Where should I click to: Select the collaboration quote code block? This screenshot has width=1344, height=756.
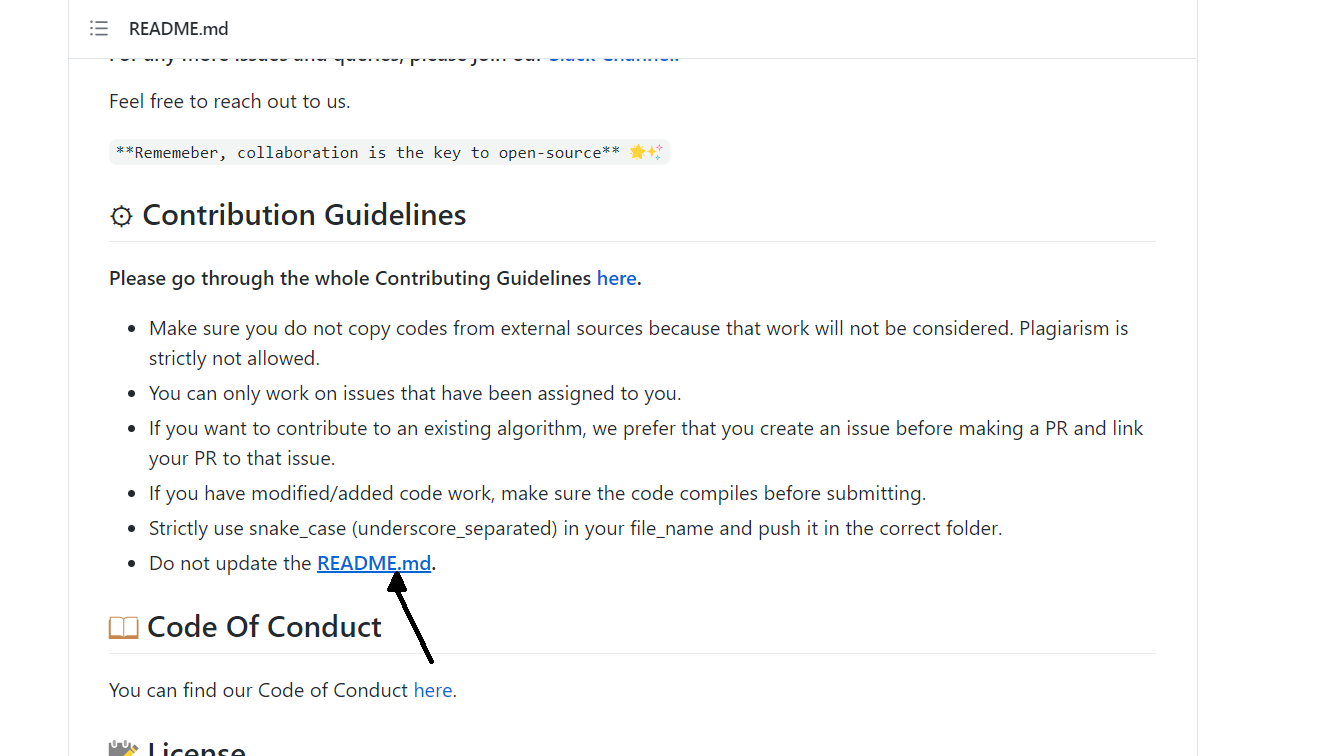coord(389,151)
